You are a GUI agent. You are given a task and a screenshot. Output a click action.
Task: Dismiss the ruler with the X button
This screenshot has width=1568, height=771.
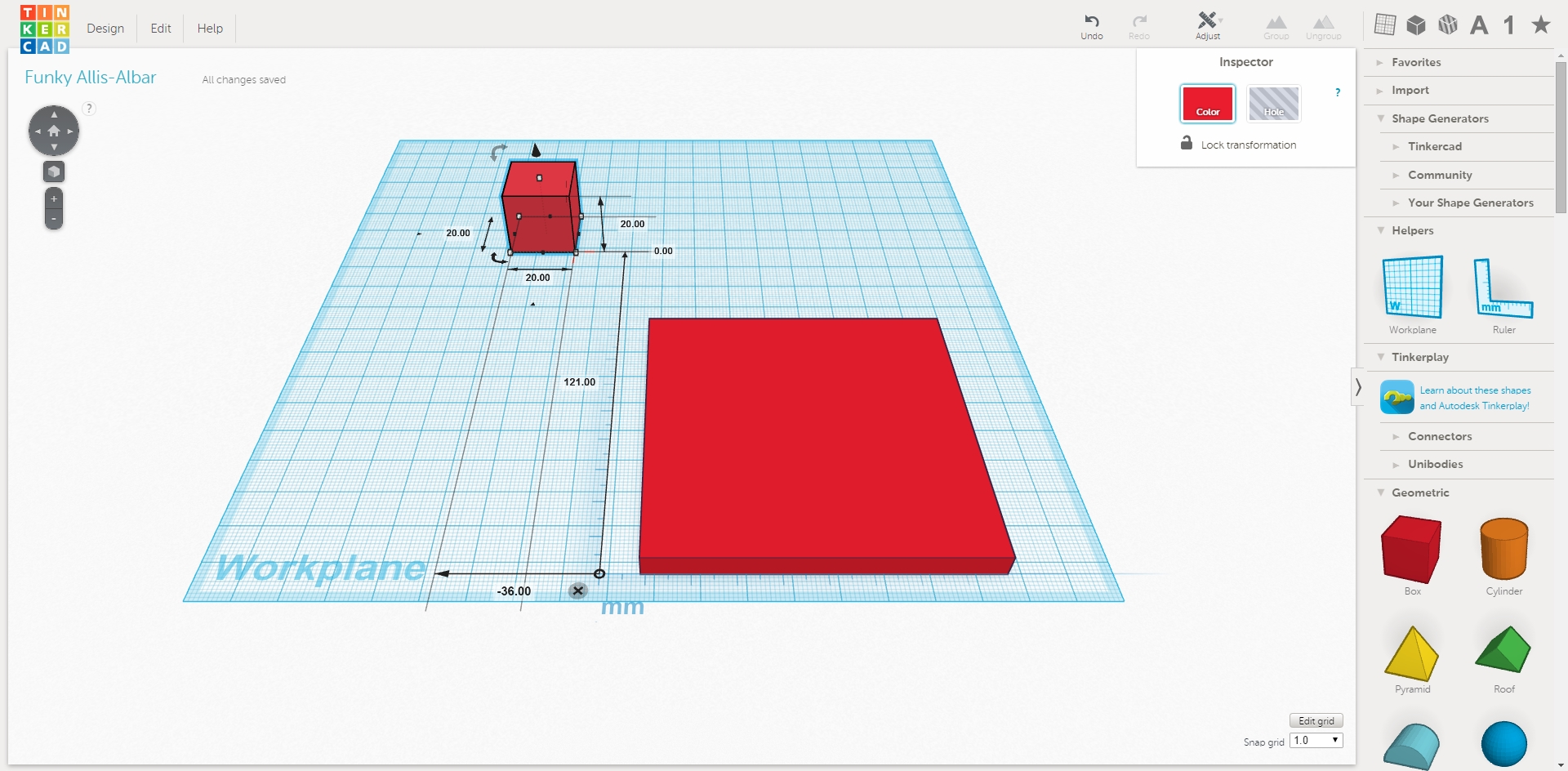pyautogui.click(x=578, y=591)
